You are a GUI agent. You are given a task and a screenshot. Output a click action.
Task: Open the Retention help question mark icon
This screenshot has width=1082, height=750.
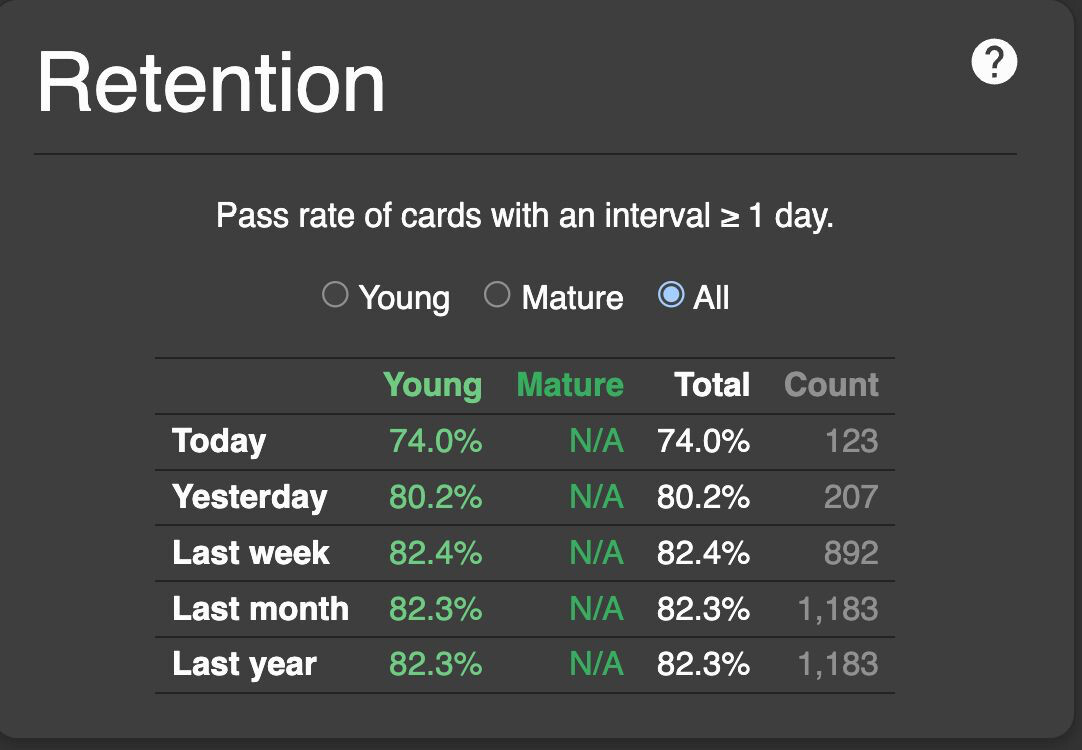[x=994, y=63]
